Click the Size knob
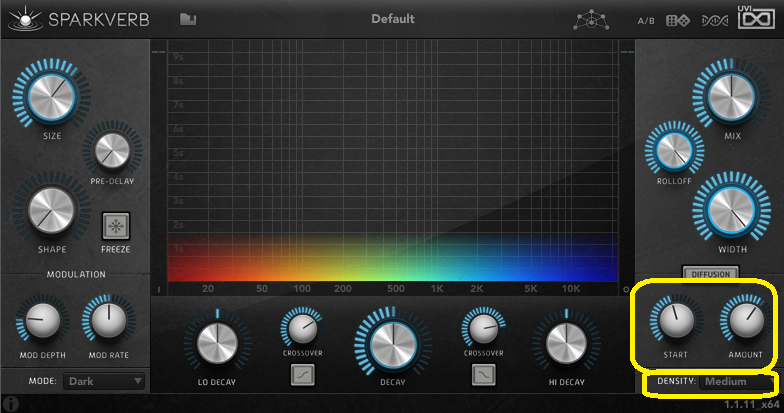Image resolution: width=784 pixels, height=413 pixels. [x=50, y=97]
